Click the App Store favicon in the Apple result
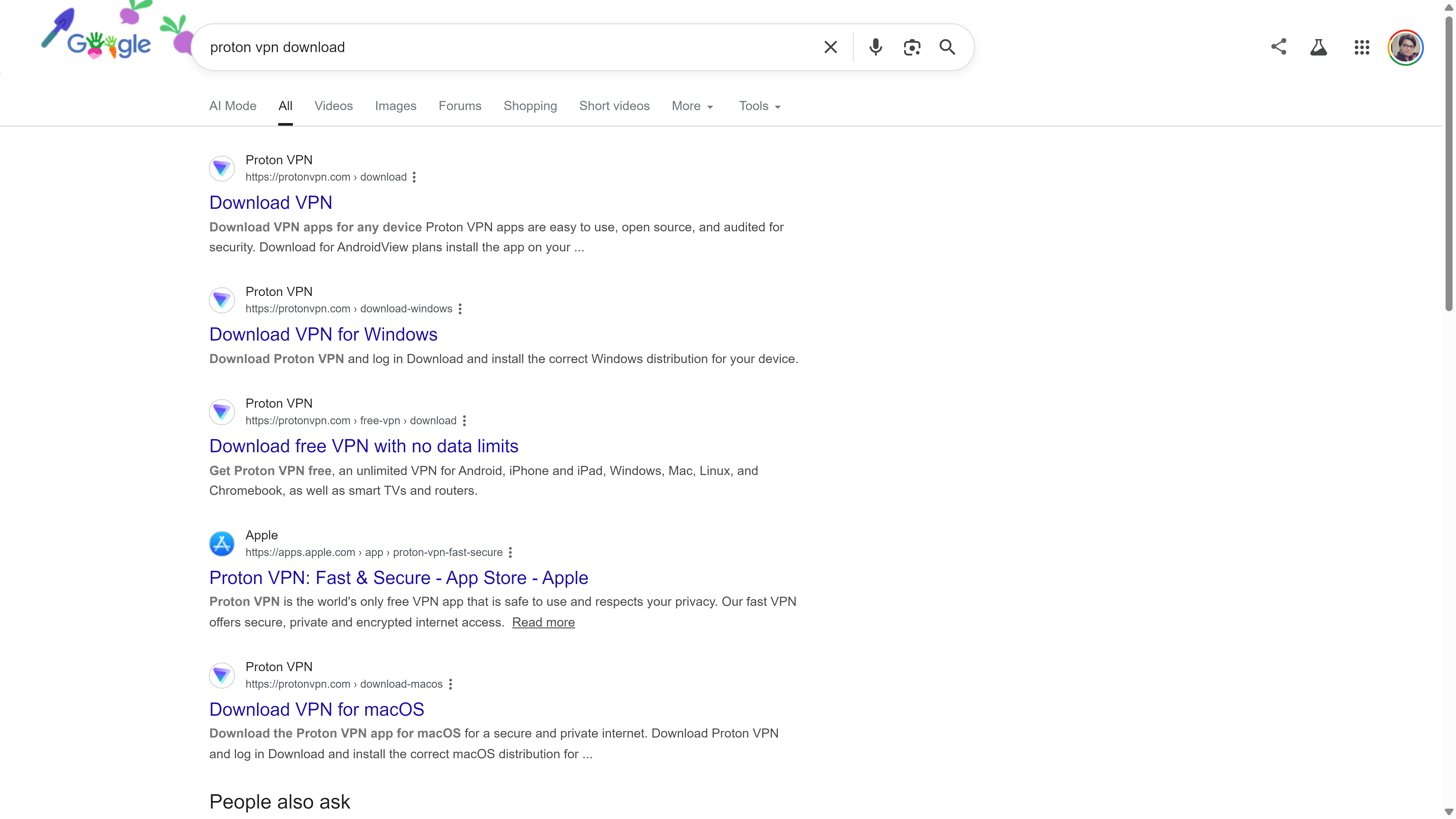Viewport: 1456px width, 819px height. point(222,544)
